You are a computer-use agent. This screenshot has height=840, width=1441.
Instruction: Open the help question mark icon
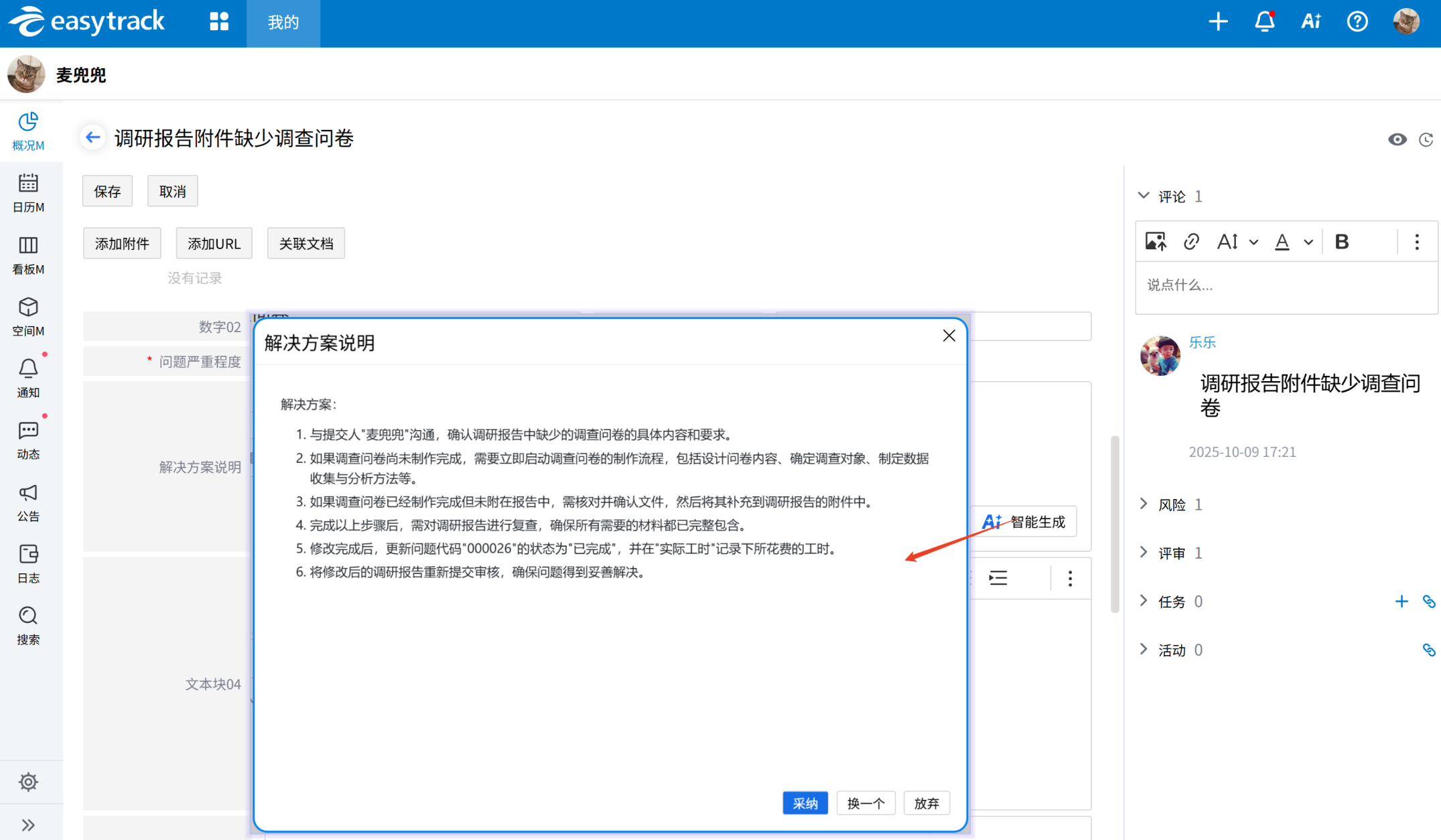1357,22
